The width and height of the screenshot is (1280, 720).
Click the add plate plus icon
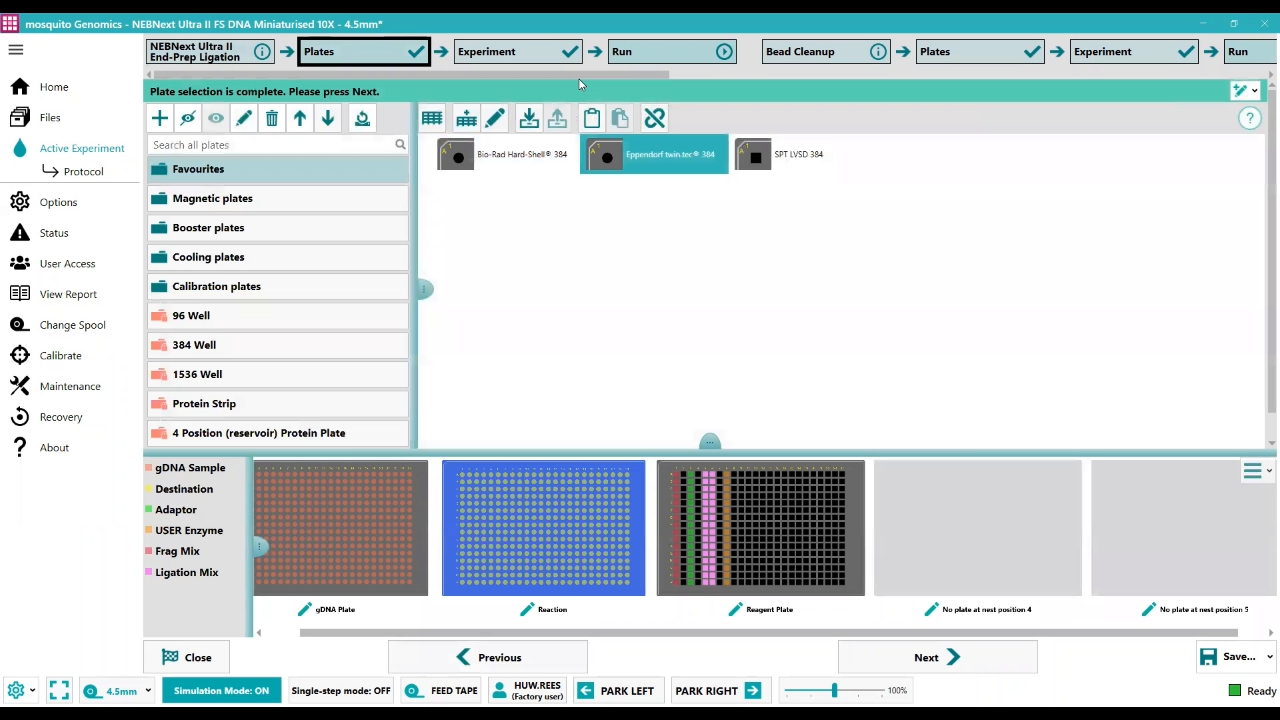(160, 119)
